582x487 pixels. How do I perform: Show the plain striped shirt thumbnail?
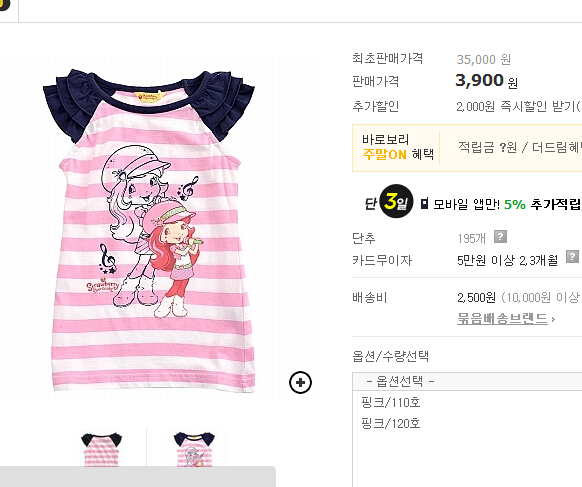click(x=101, y=449)
